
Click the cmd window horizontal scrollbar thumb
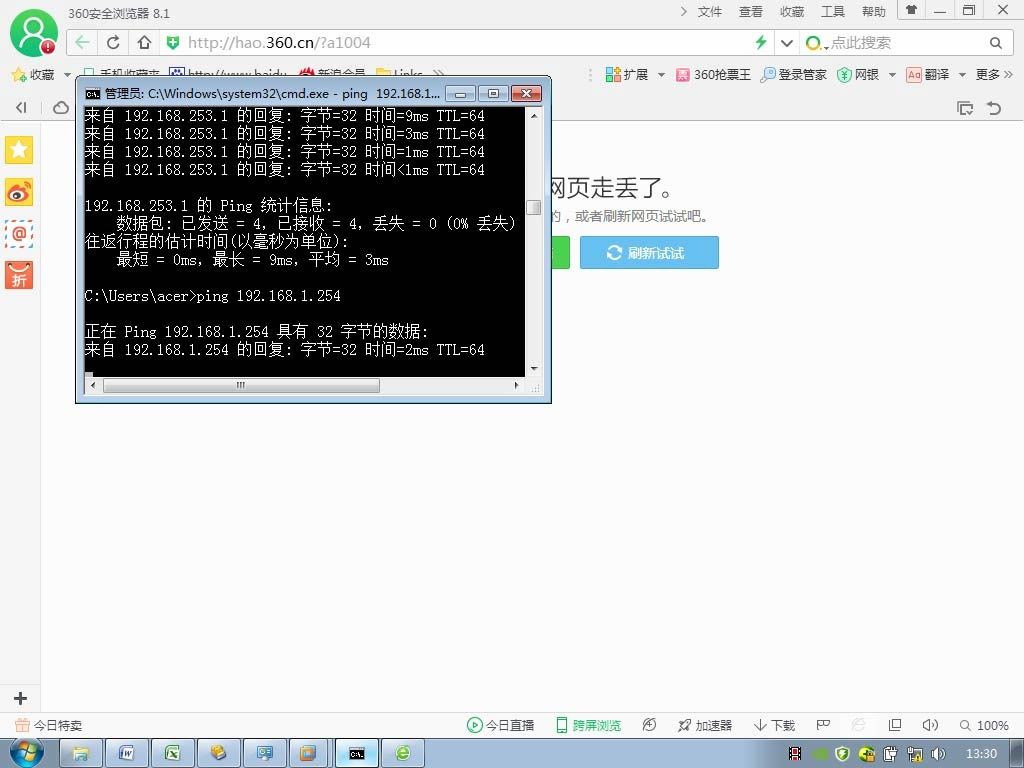[241, 385]
